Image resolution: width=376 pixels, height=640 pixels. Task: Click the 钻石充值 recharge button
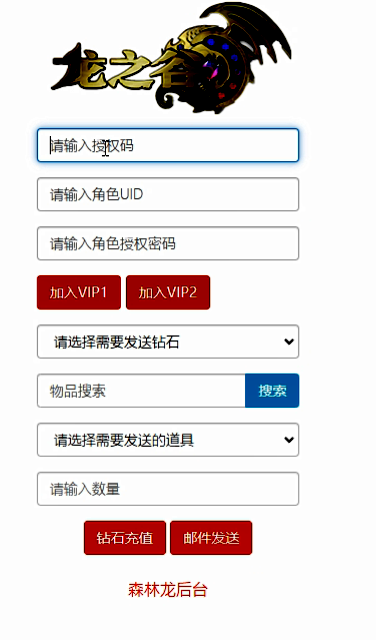coord(125,538)
